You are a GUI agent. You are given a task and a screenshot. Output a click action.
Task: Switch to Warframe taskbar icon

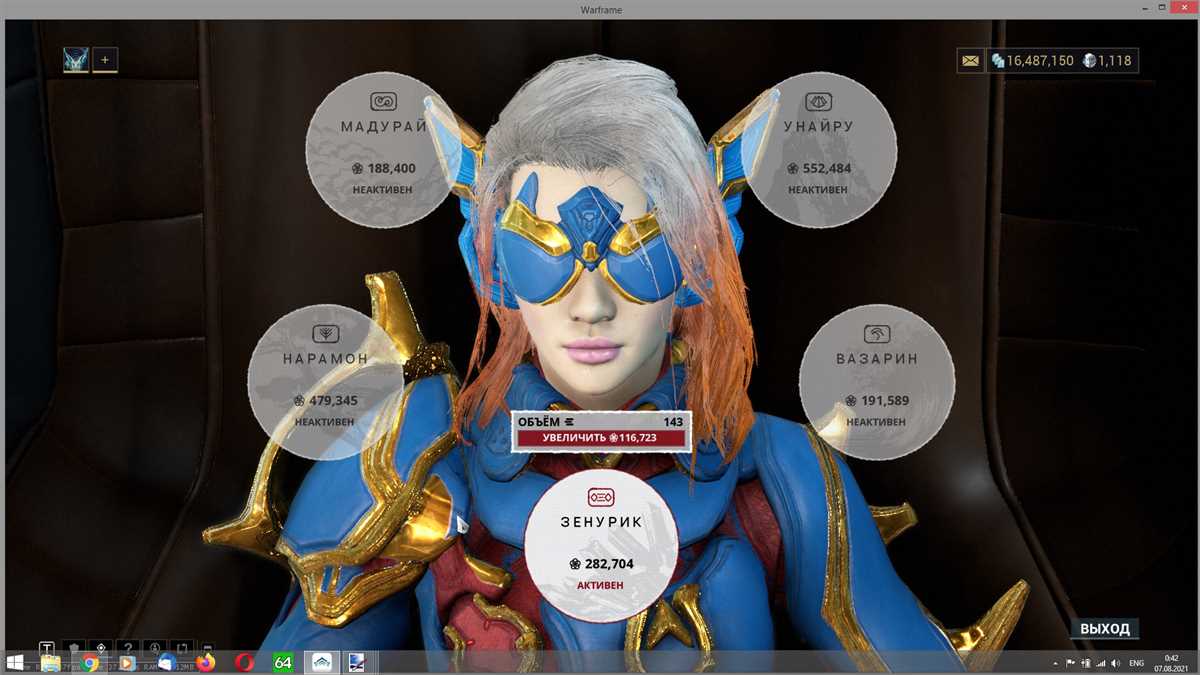[322, 662]
